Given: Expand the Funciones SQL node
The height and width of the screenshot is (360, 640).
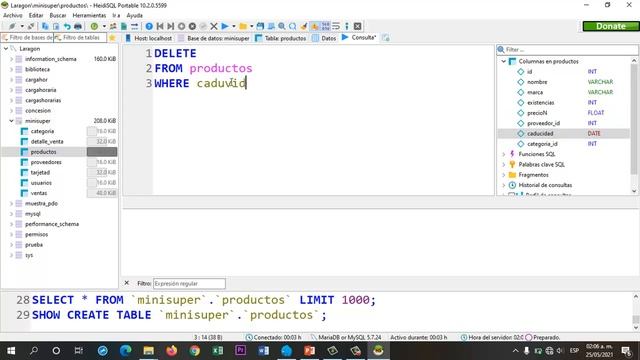Looking at the screenshot, I should click(x=504, y=154).
